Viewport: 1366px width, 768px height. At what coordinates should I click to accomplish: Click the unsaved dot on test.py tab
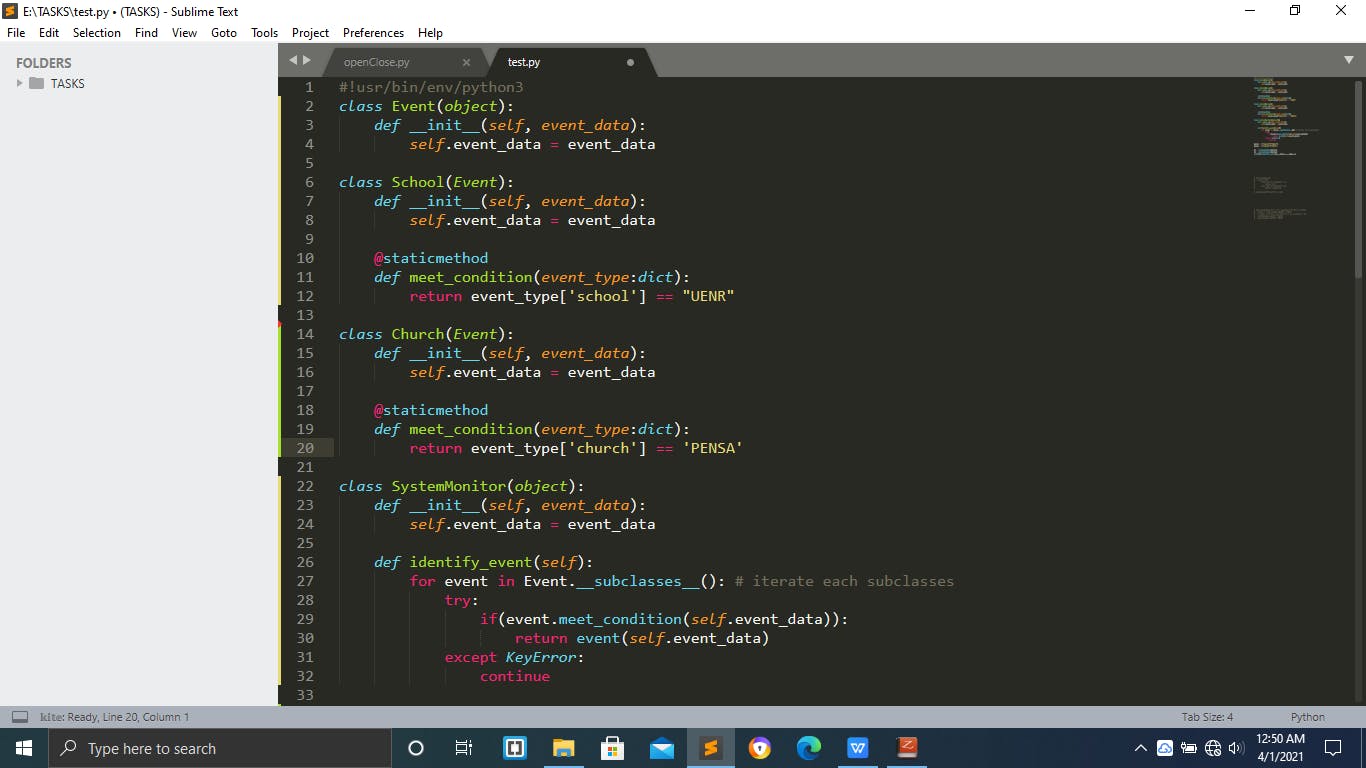pyautogui.click(x=630, y=62)
